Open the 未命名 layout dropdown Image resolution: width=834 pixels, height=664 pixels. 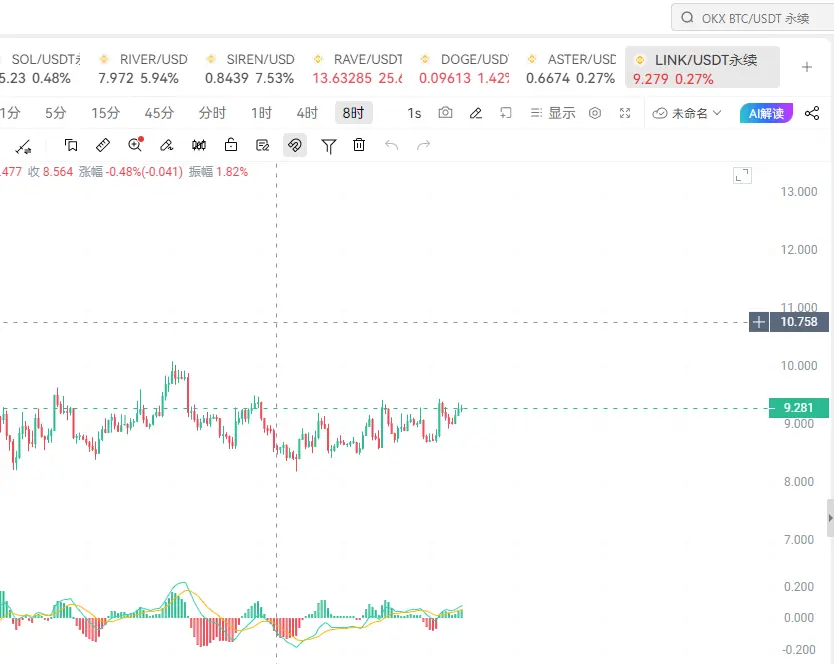pyautogui.click(x=687, y=113)
